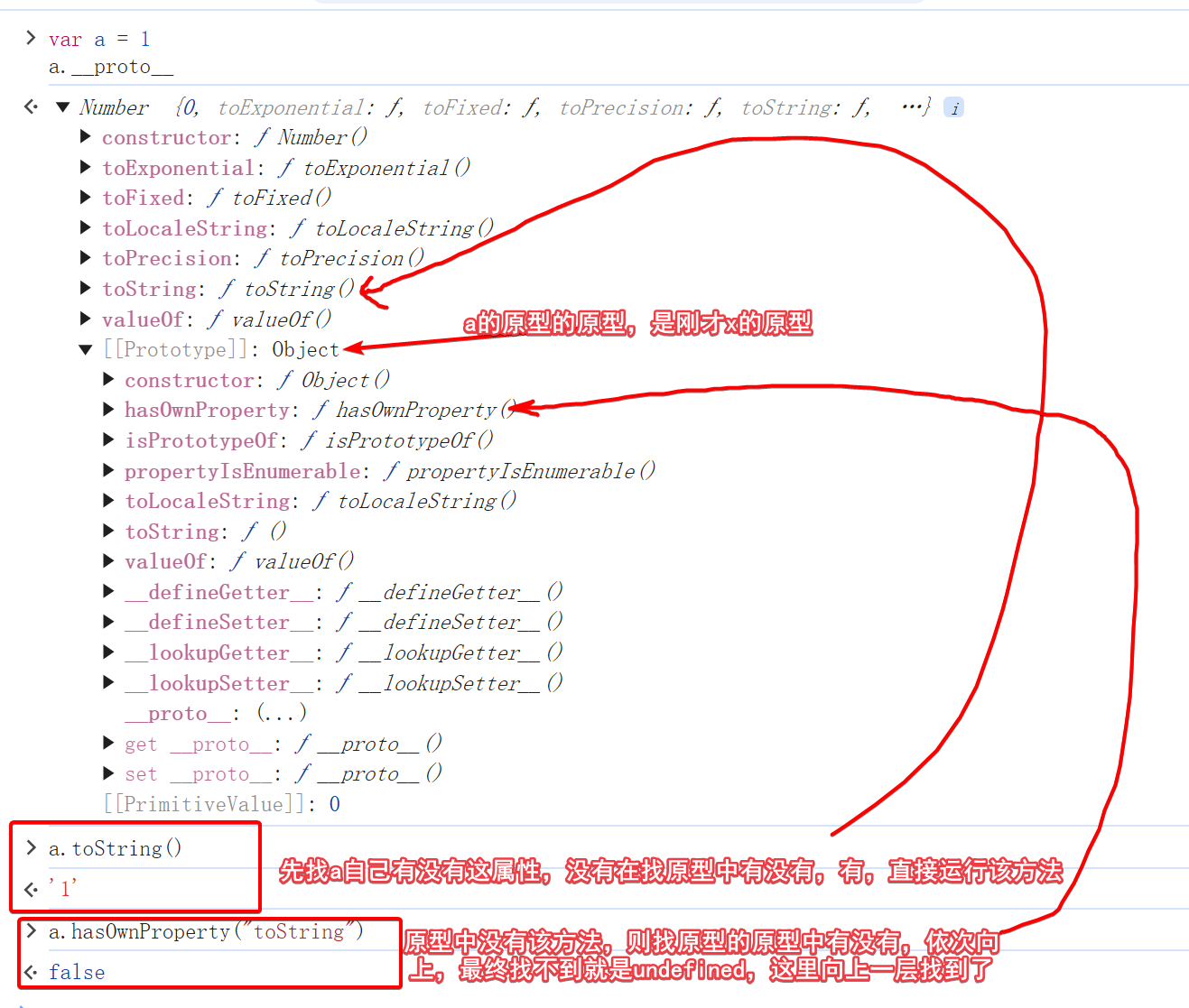Viewport: 1189px width, 1008px height.
Task: Expand Number's toLocaleString property arrow
Action: point(86,228)
